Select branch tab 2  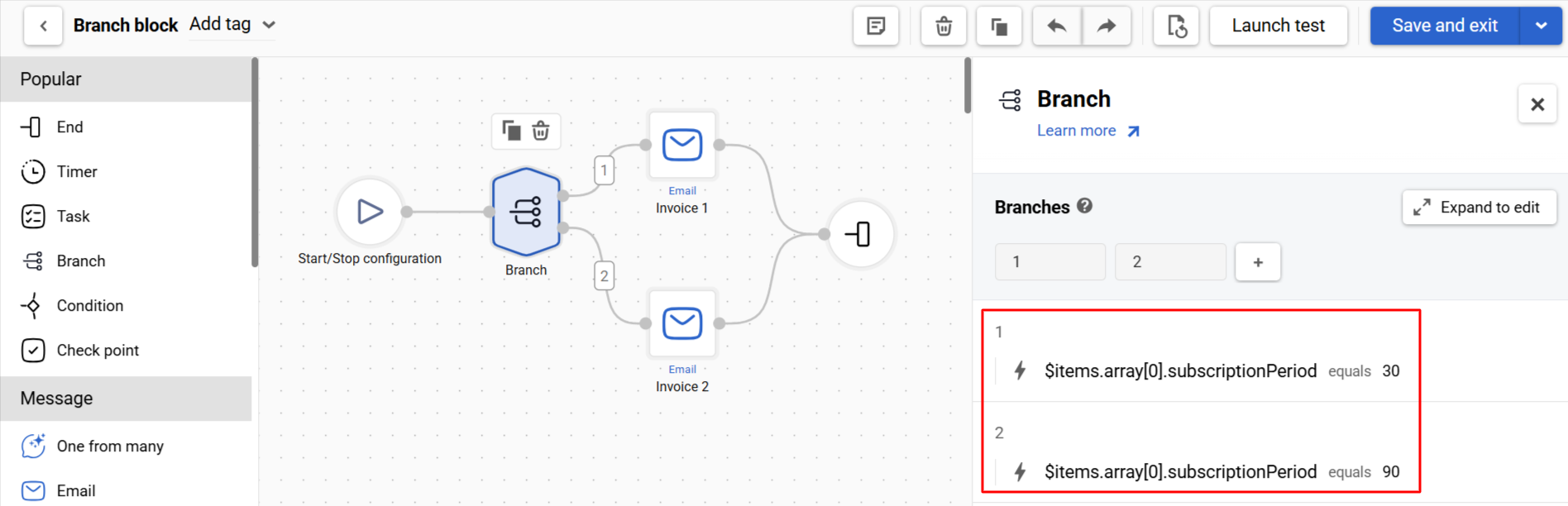point(1170,262)
